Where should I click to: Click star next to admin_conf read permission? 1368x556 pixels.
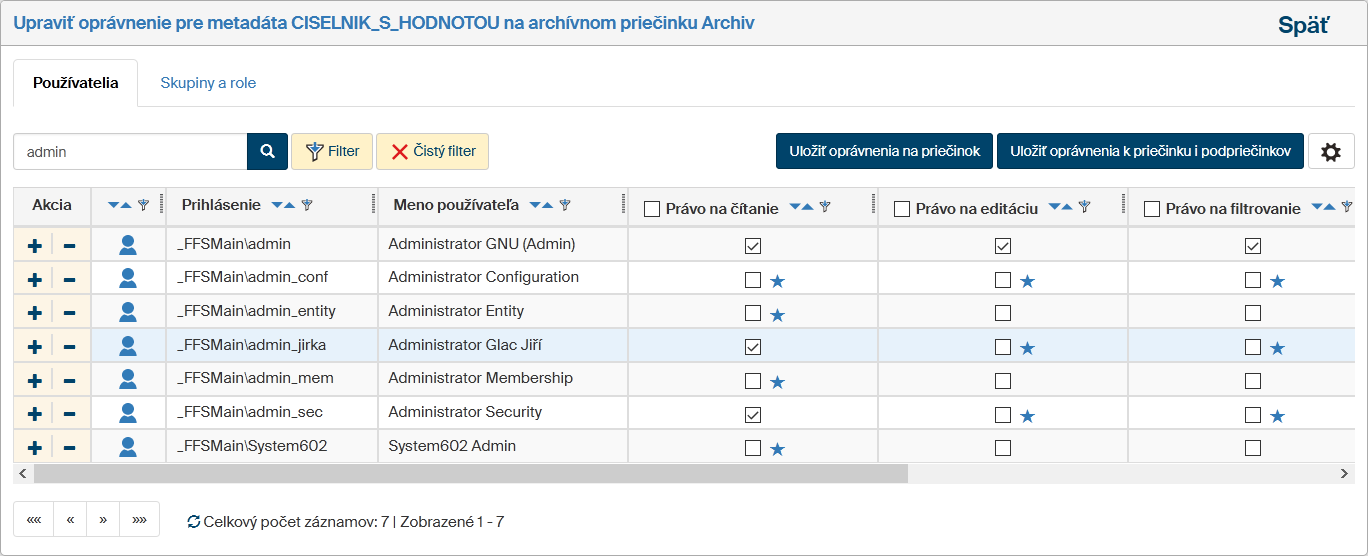point(777,281)
